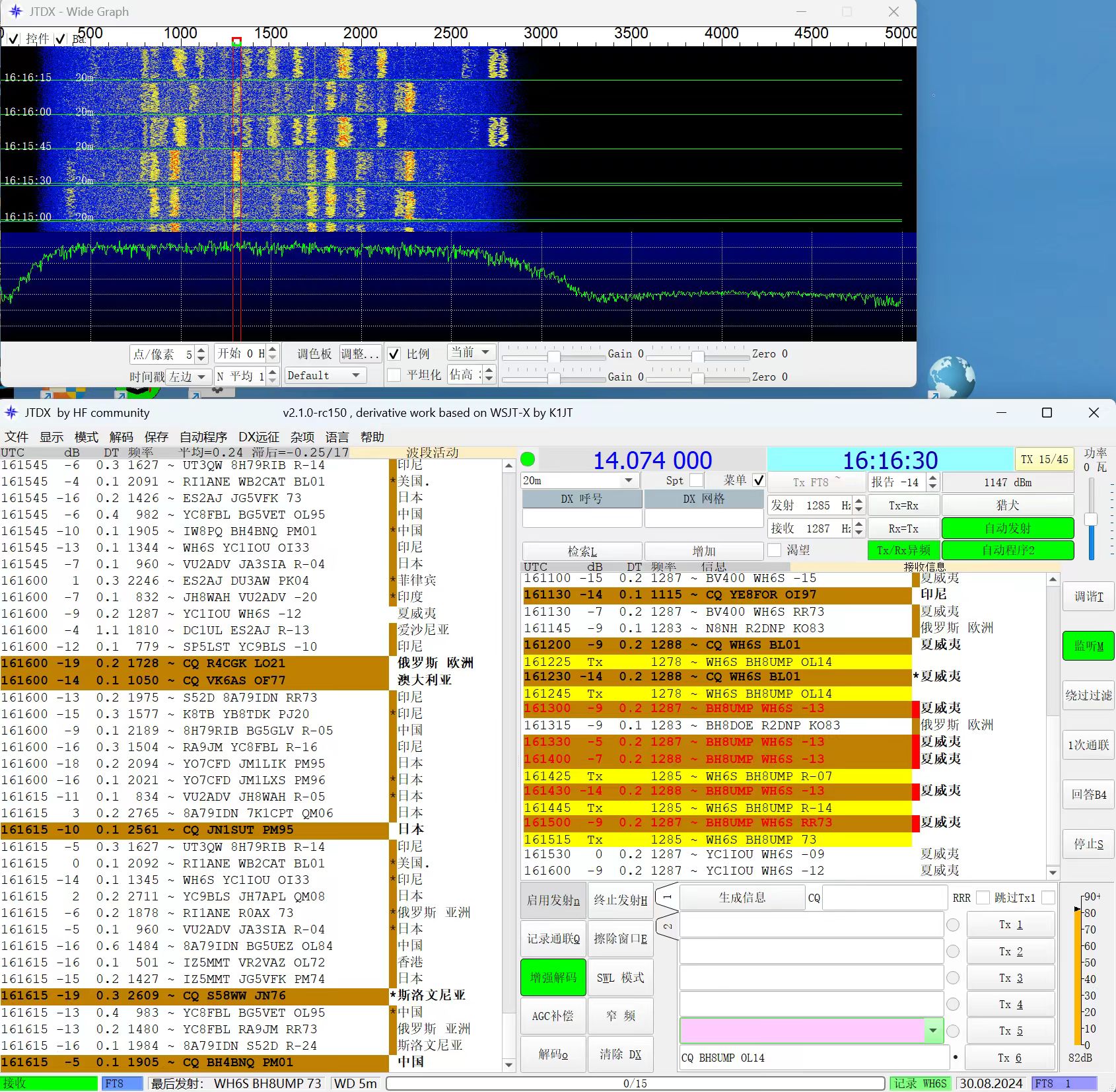Click the Tx=Rx button

point(903,505)
